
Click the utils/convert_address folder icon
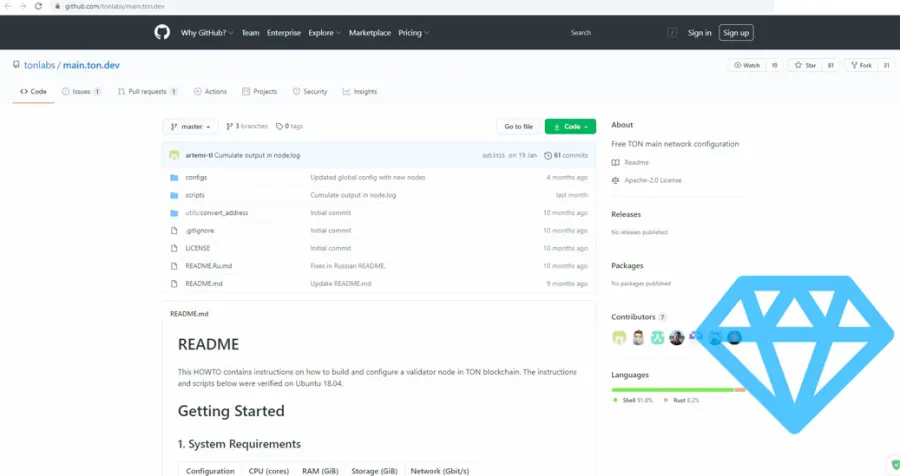pyautogui.click(x=174, y=213)
